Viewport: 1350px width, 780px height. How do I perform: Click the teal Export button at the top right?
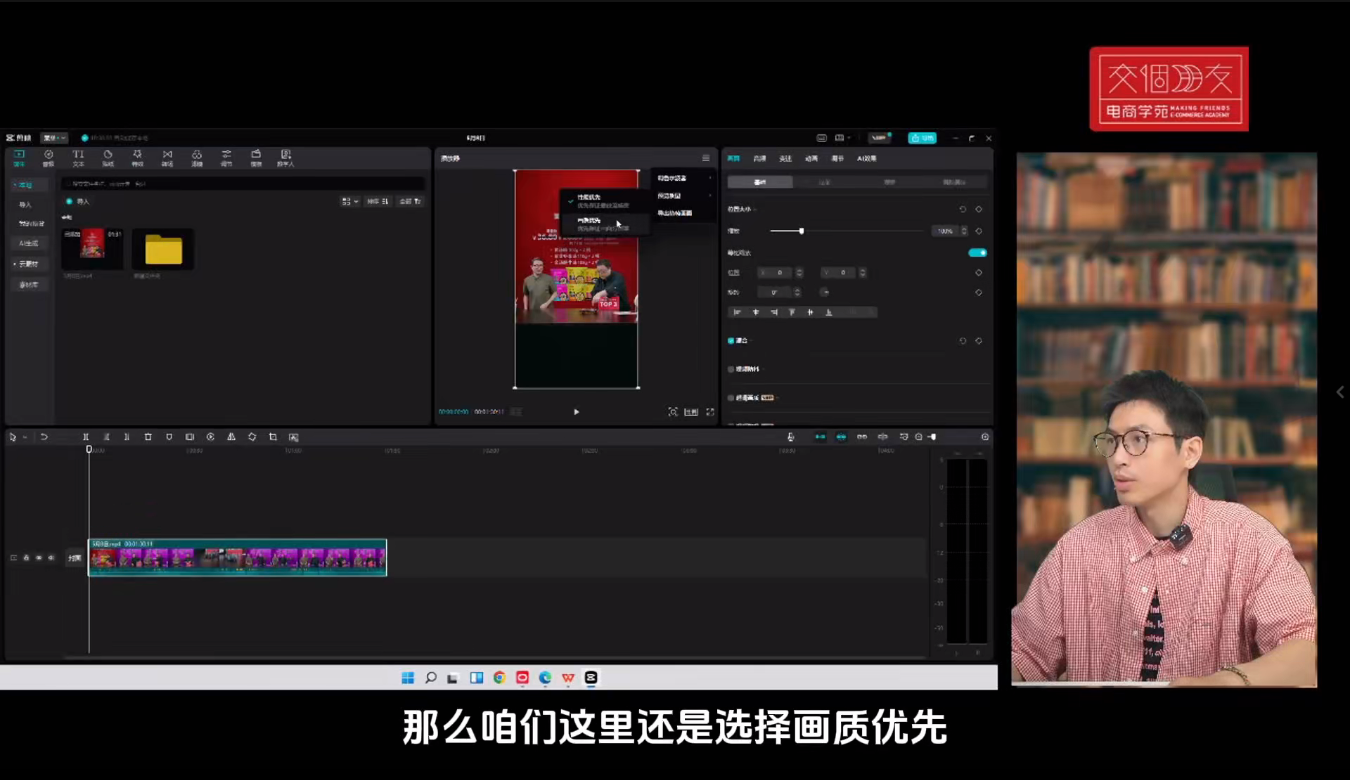coord(921,138)
